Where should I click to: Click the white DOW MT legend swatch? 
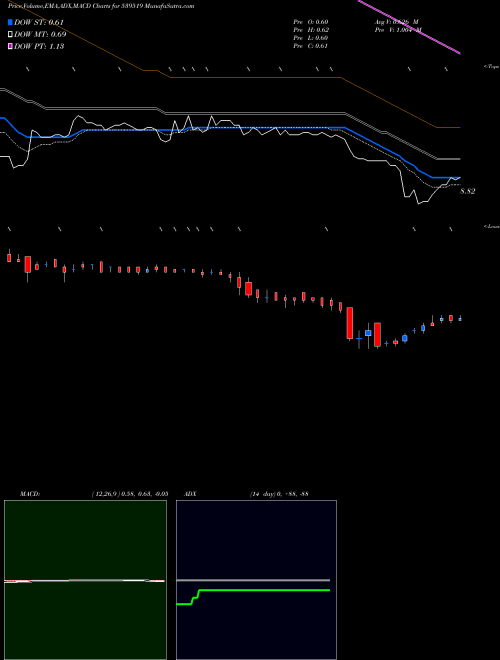10,35
